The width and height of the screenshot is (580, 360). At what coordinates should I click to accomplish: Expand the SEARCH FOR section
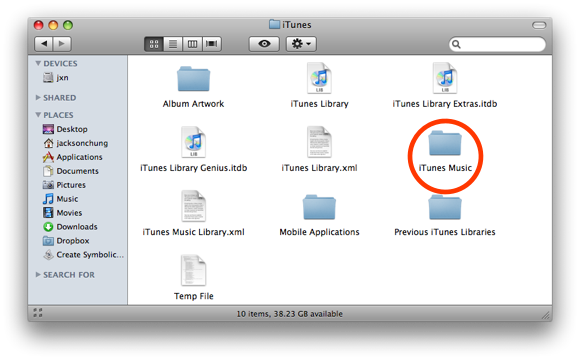pos(38,275)
